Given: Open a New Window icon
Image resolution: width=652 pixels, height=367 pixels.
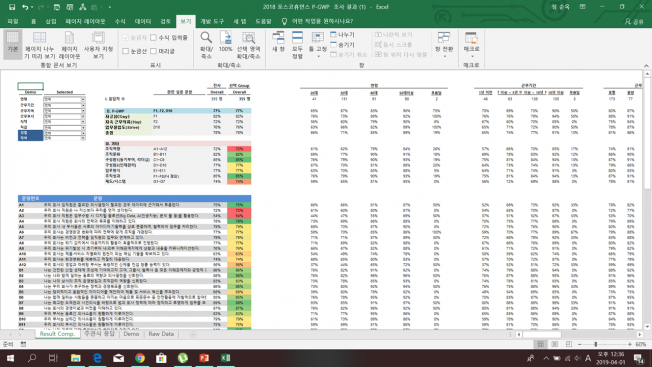Looking at the screenshot, I should point(278,42).
